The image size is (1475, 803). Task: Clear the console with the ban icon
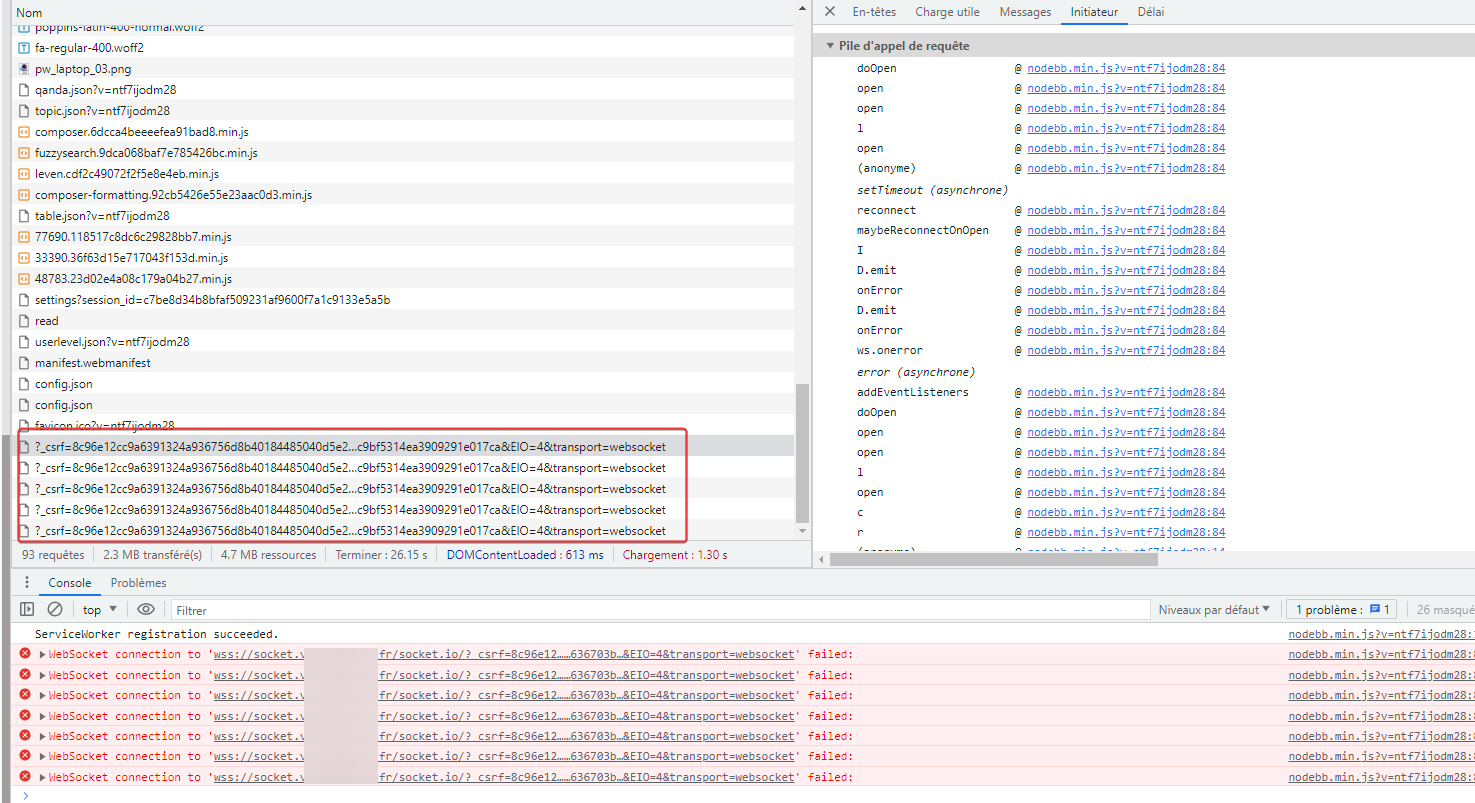pyautogui.click(x=55, y=609)
